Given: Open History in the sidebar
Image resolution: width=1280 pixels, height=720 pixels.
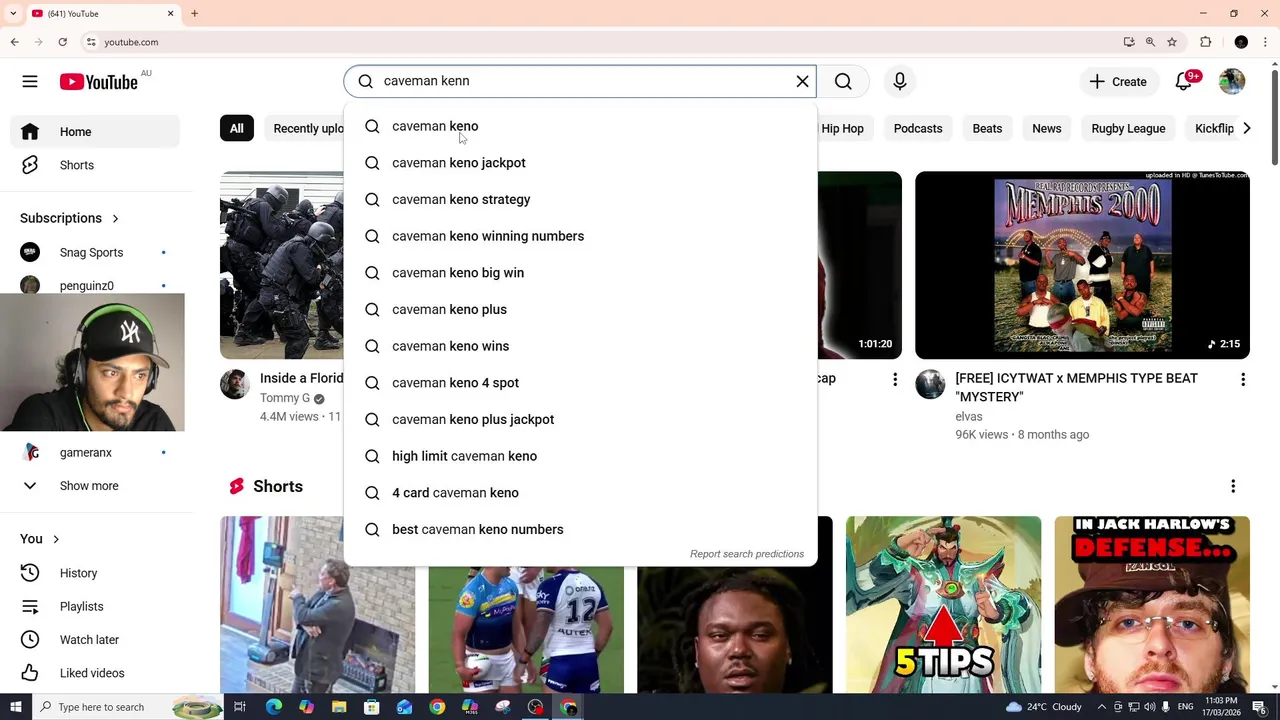Looking at the screenshot, I should [x=96, y=573].
